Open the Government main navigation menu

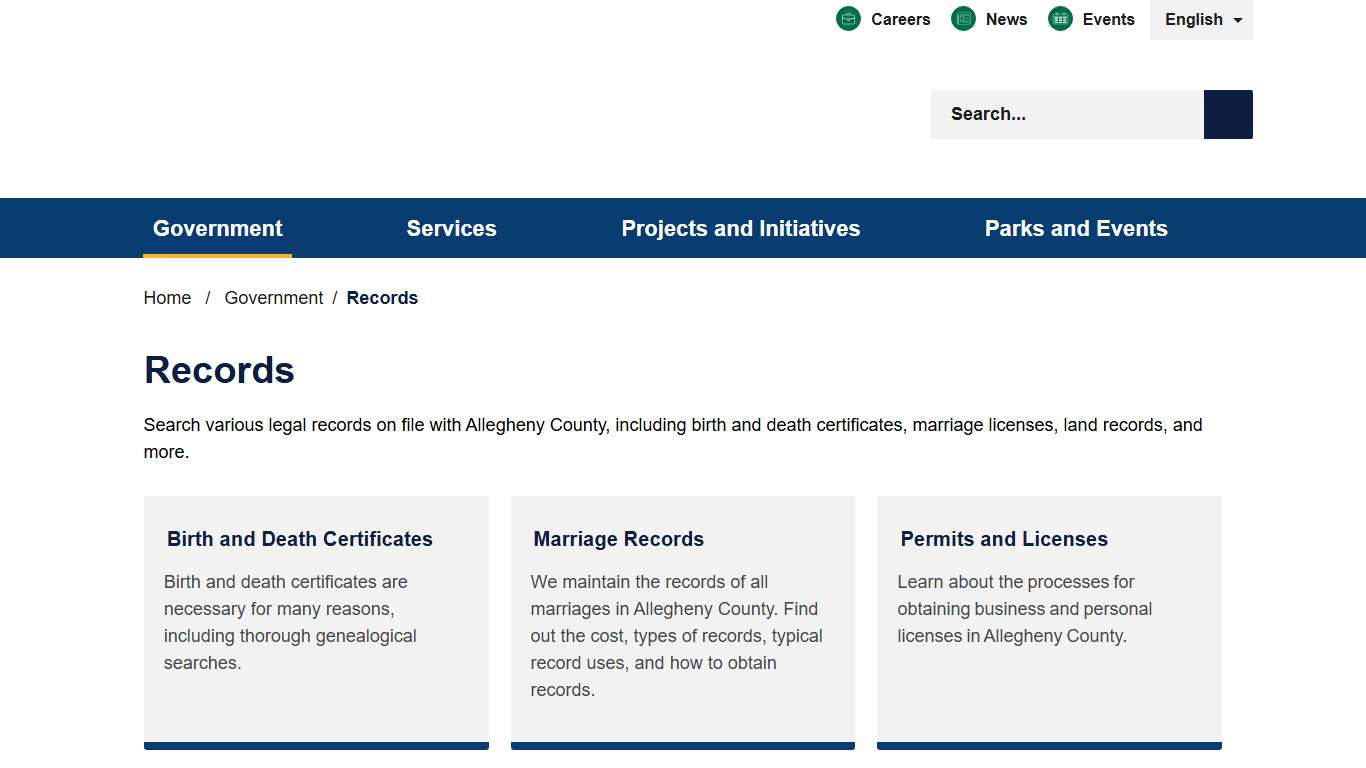pyautogui.click(x=218, y=228)
